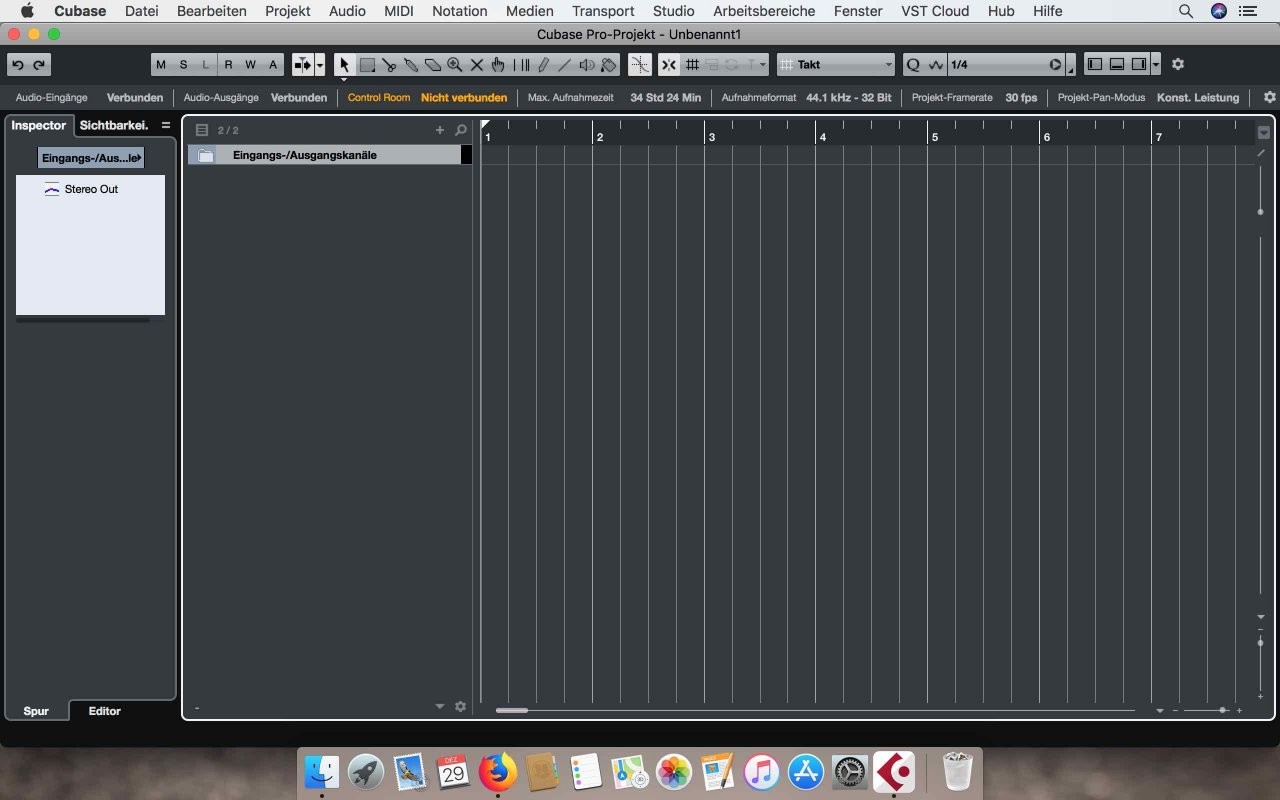The width and height of the screenshot is (1280, 800).
Task: Open the Transport menu
Action: pos(603,11)
